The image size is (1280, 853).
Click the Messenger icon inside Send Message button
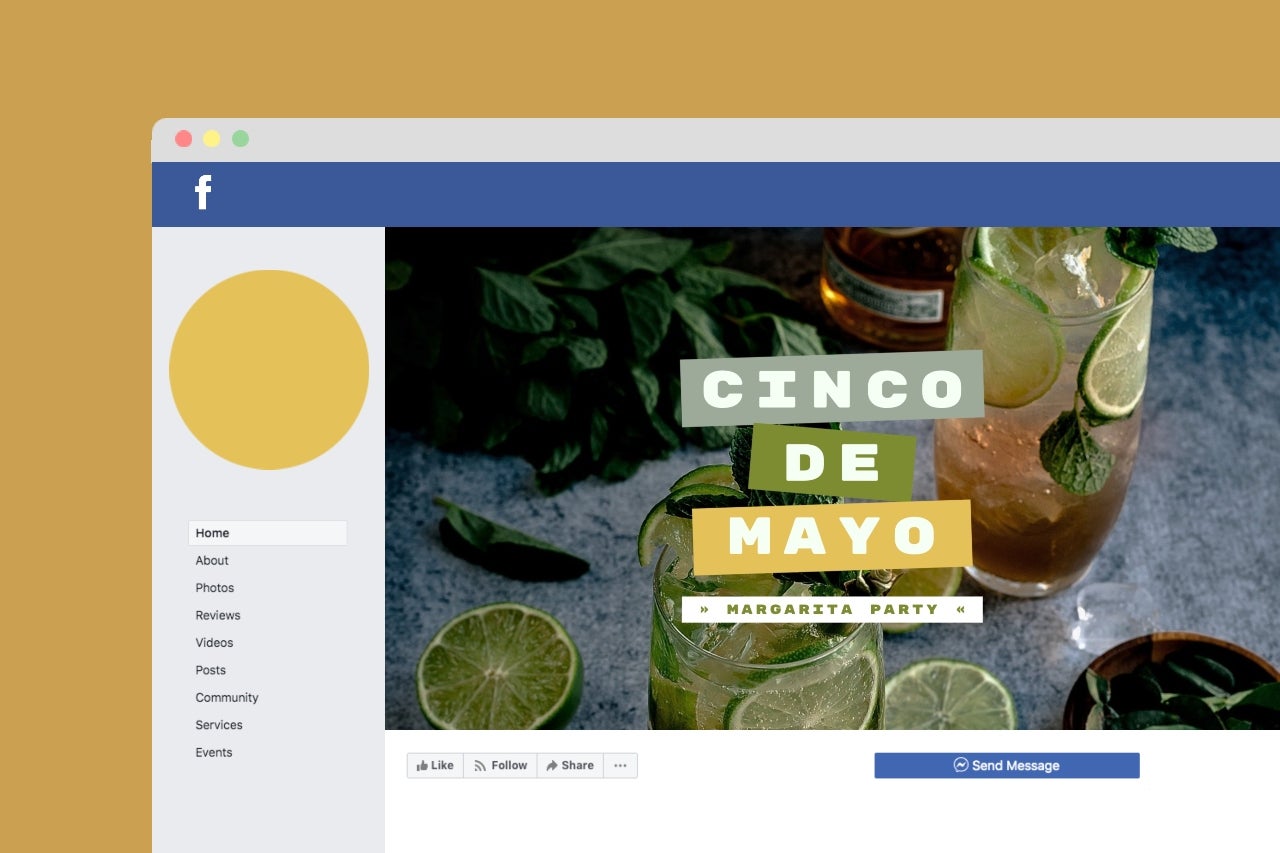959,764
